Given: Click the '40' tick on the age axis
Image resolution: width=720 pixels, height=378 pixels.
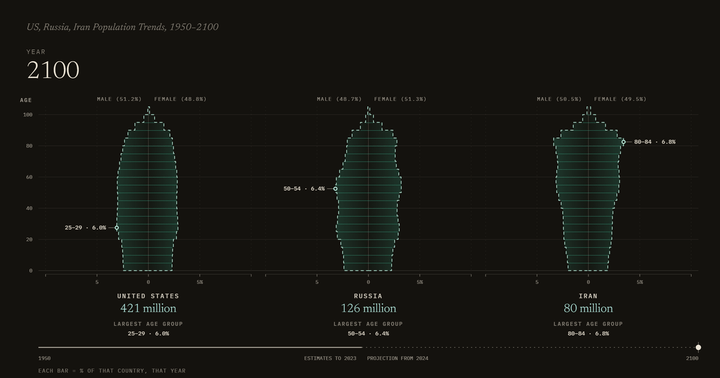Looking at the screenshot, I should [x=29, y=209].
